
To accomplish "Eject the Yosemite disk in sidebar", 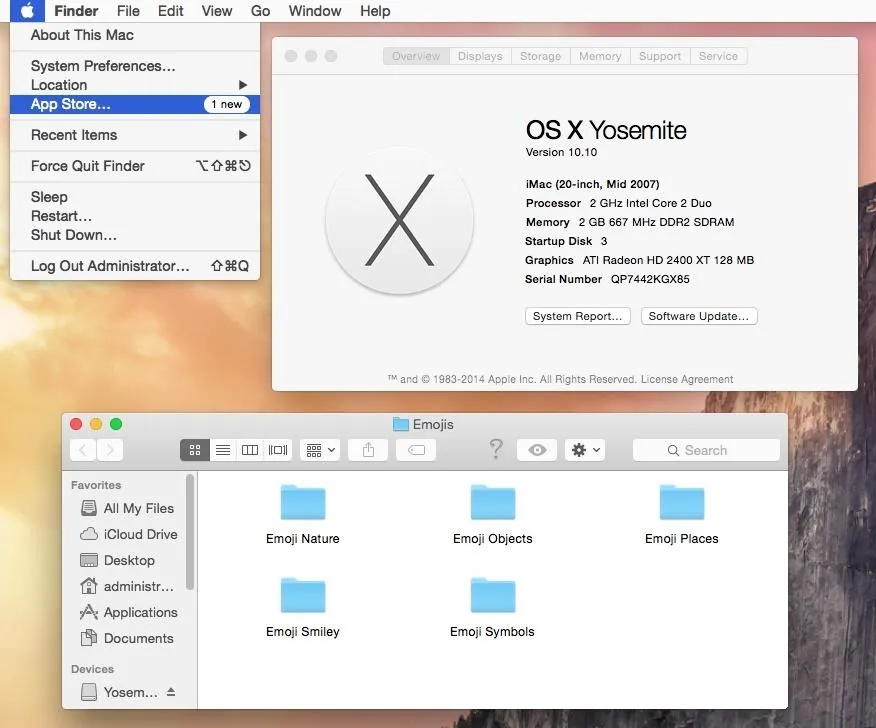I will pos(171,692).
